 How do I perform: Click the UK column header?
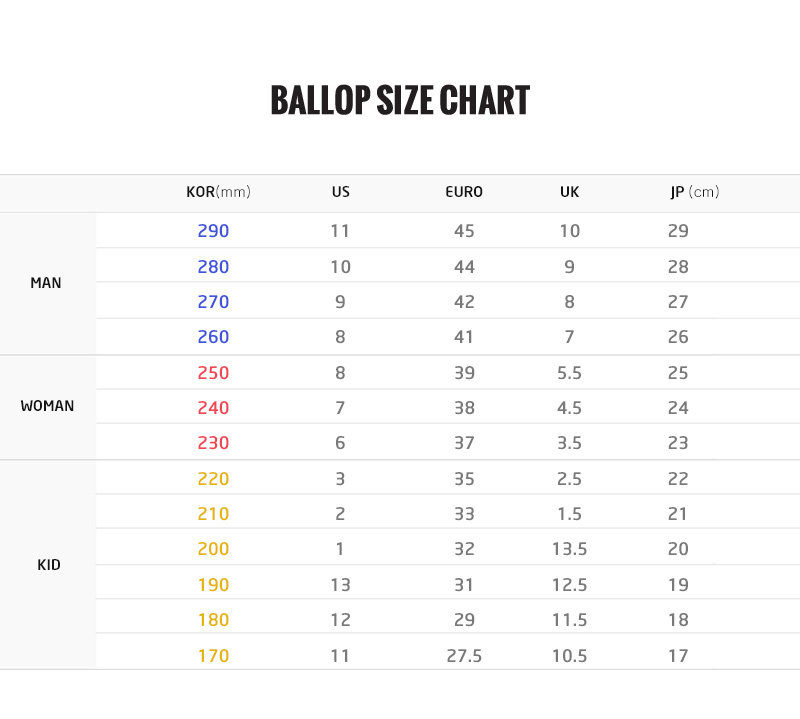pos(569,192)
